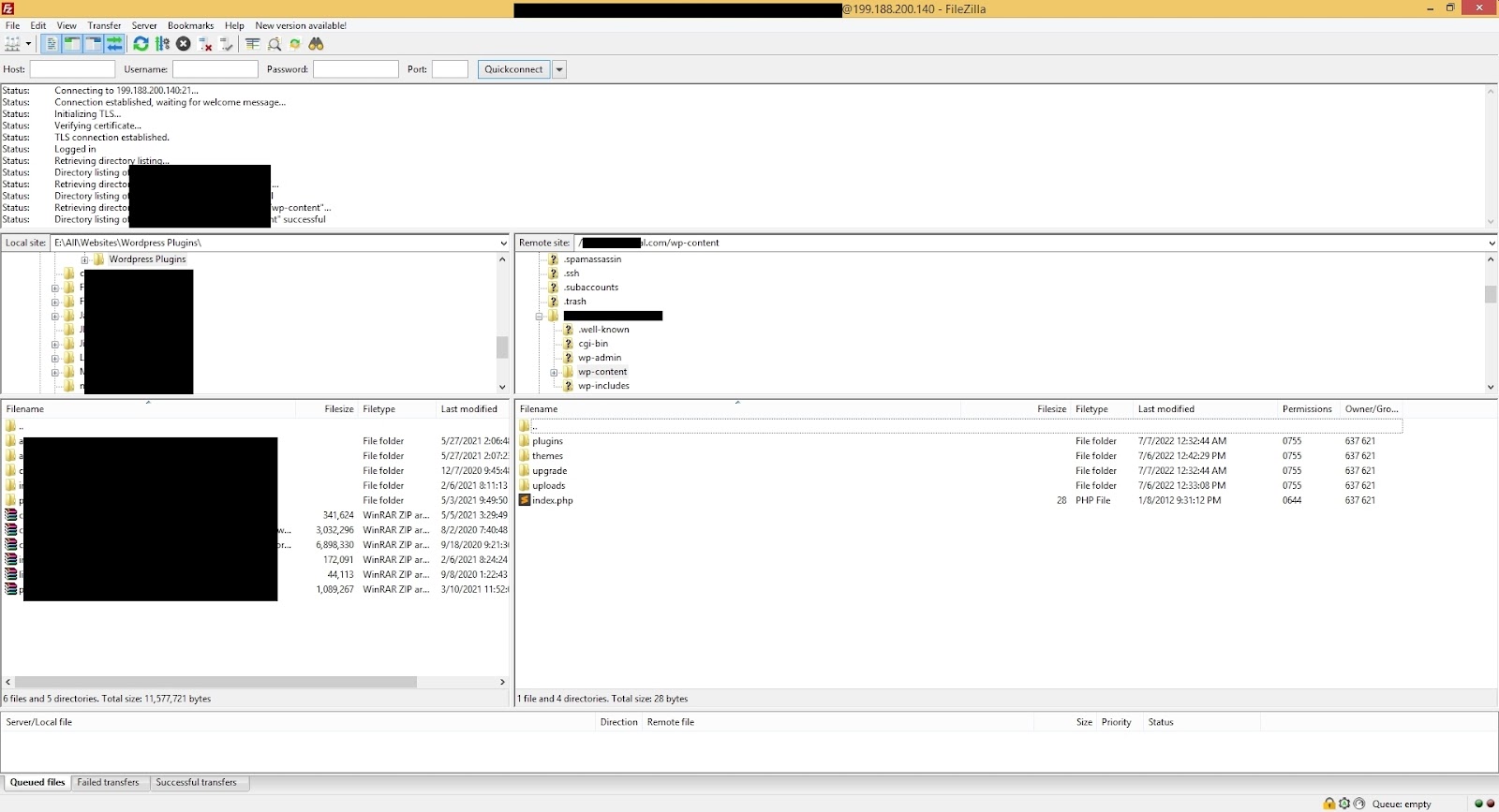Screen dimensions: 1499x812
Task: Click the data type gear status icon
Action: coord(1344,804)
